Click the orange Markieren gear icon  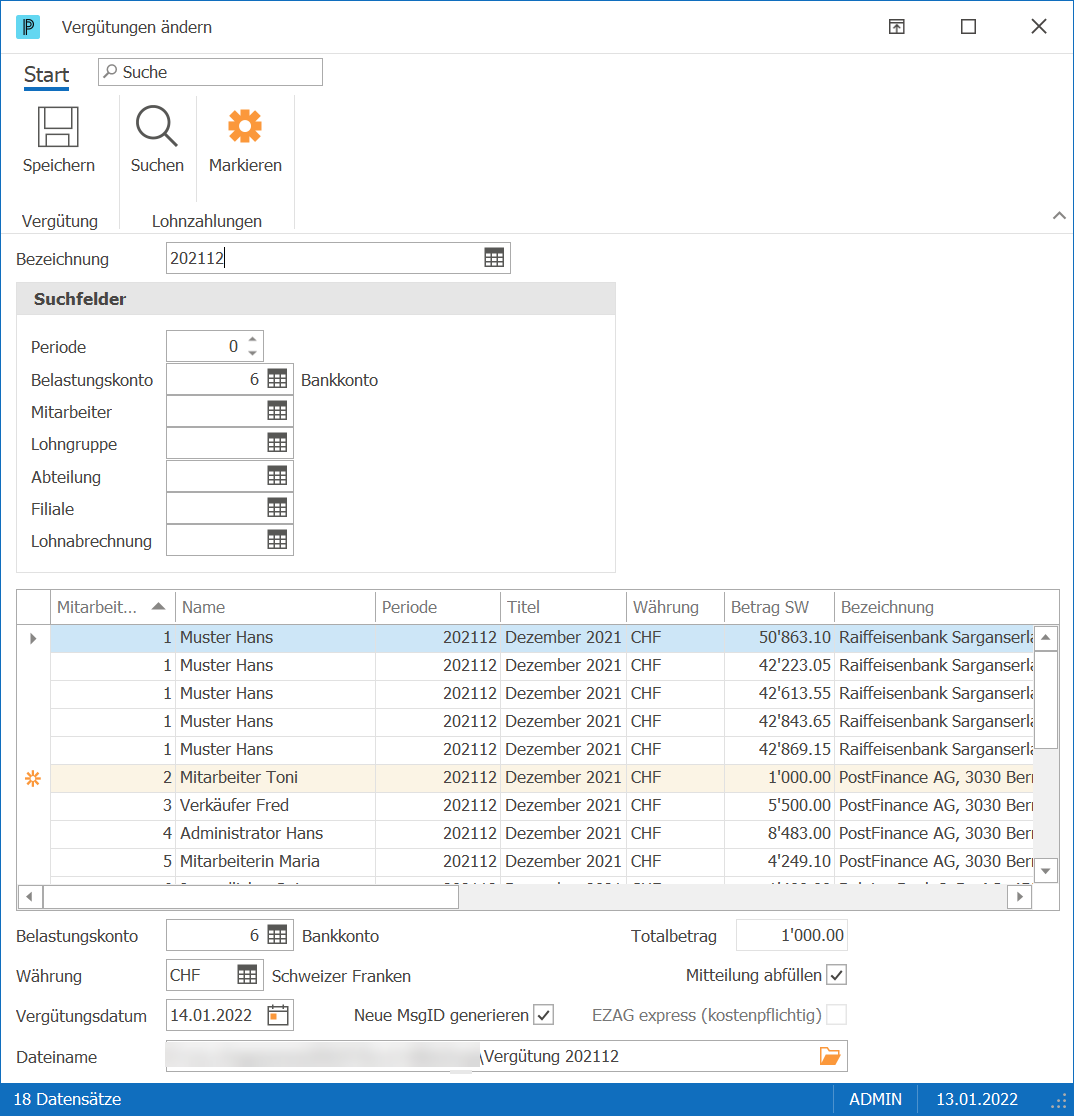click(245, 126)
